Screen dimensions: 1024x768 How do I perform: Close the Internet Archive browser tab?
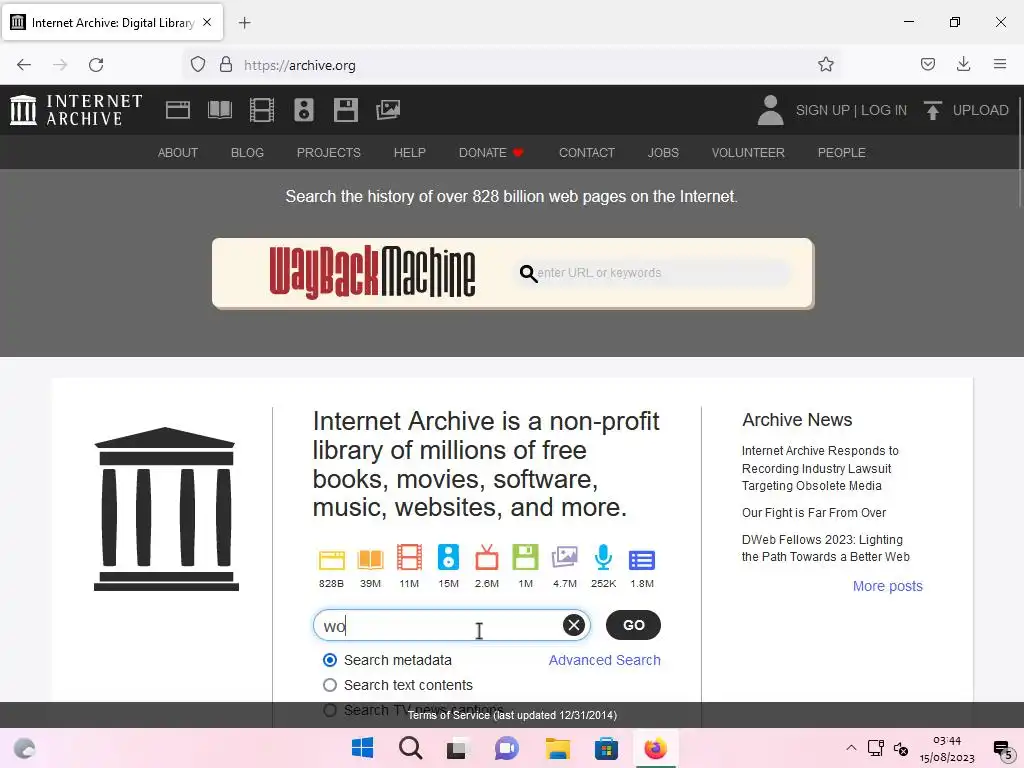click(x=207, y=22)
